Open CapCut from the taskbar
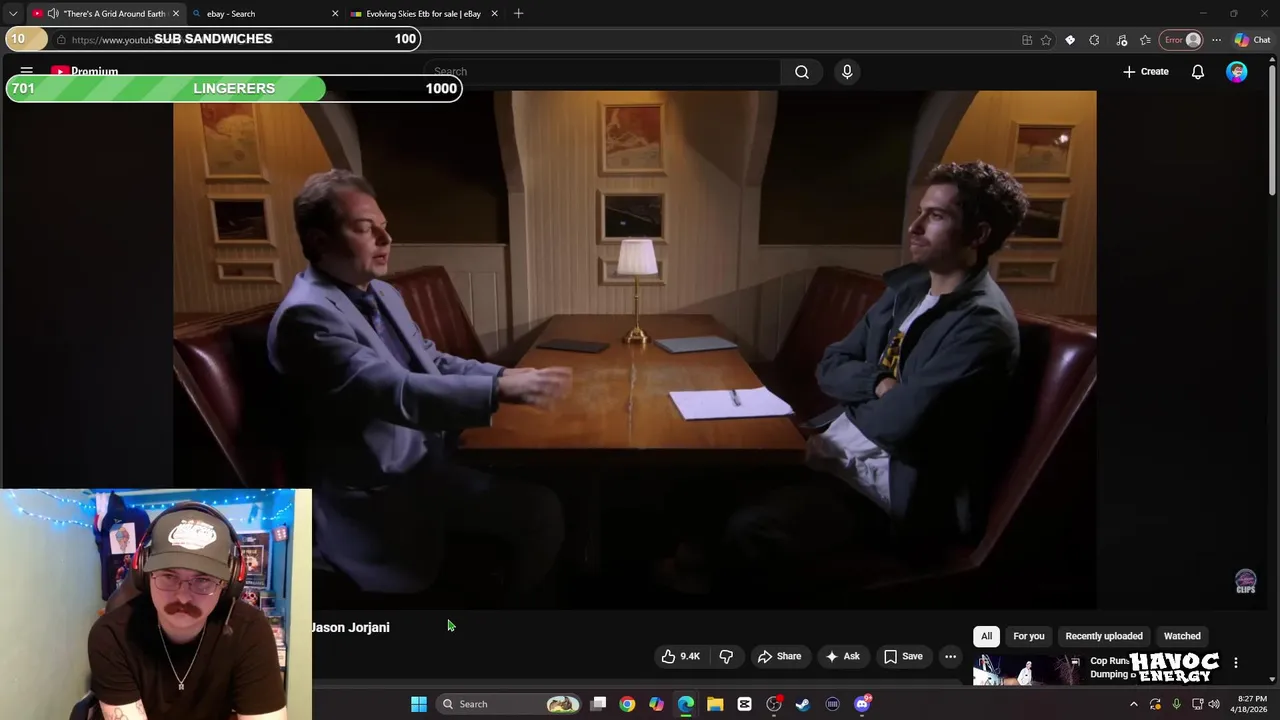Screen dimensions: 1280x720 744,704
